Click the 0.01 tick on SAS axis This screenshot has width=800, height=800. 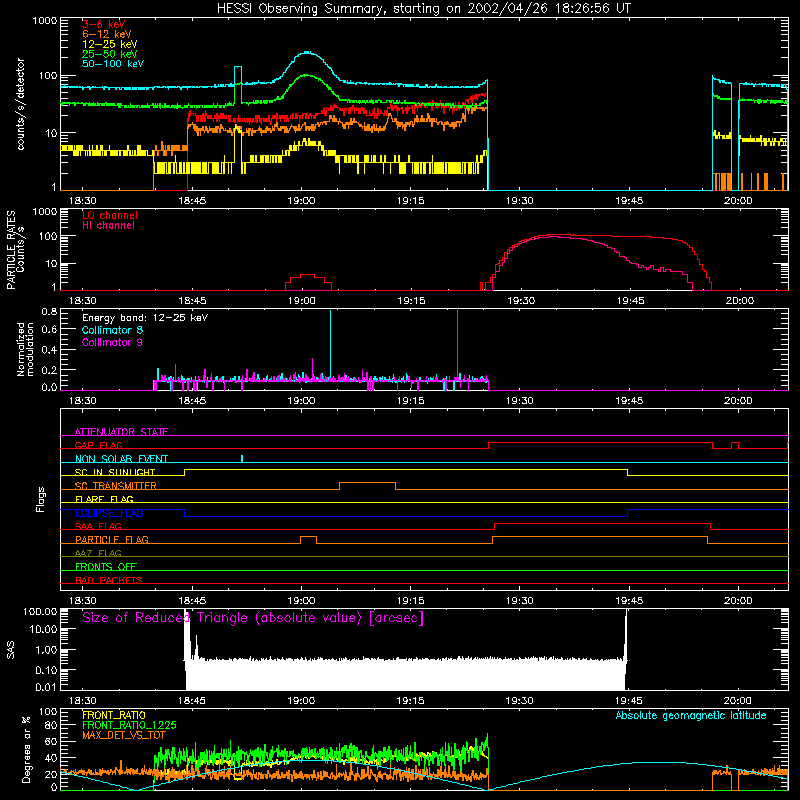46,687
